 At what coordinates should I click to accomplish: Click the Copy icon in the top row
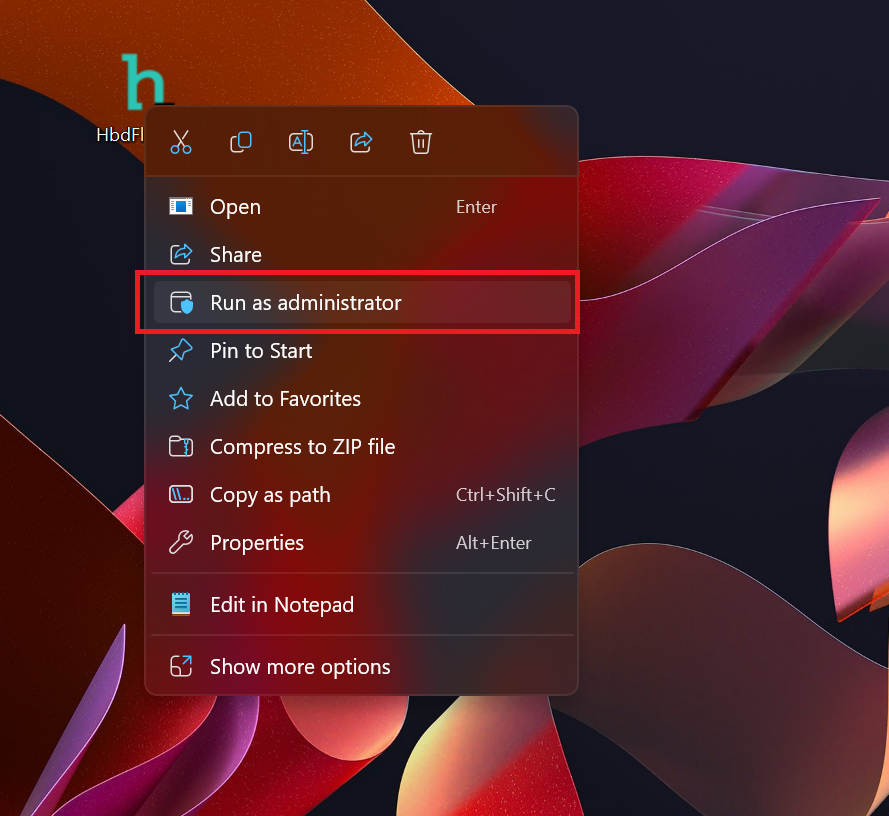pyautogui.click(x=241, y=142)
